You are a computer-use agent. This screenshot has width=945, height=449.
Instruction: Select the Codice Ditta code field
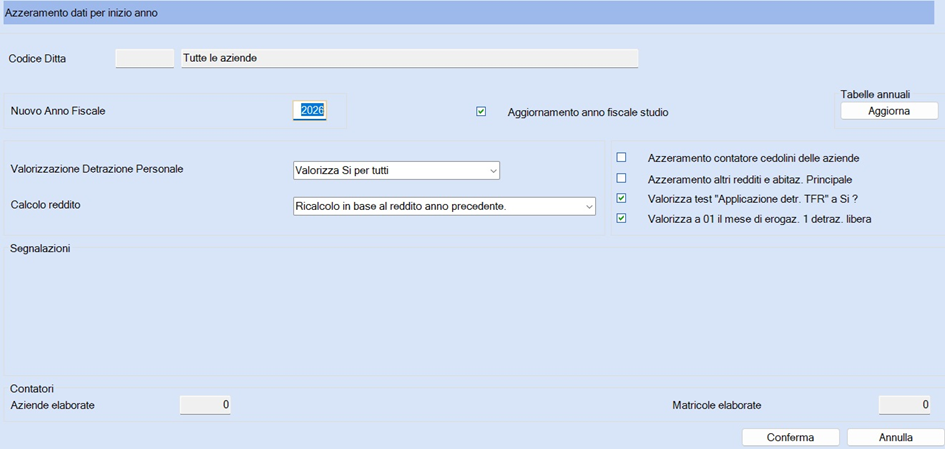click(145, 58)
